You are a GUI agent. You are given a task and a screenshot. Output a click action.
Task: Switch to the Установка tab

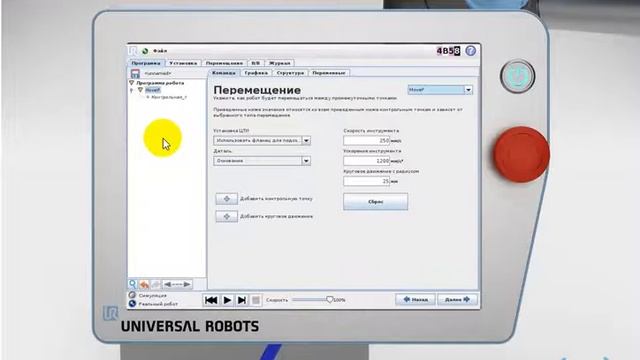[183, 63]
